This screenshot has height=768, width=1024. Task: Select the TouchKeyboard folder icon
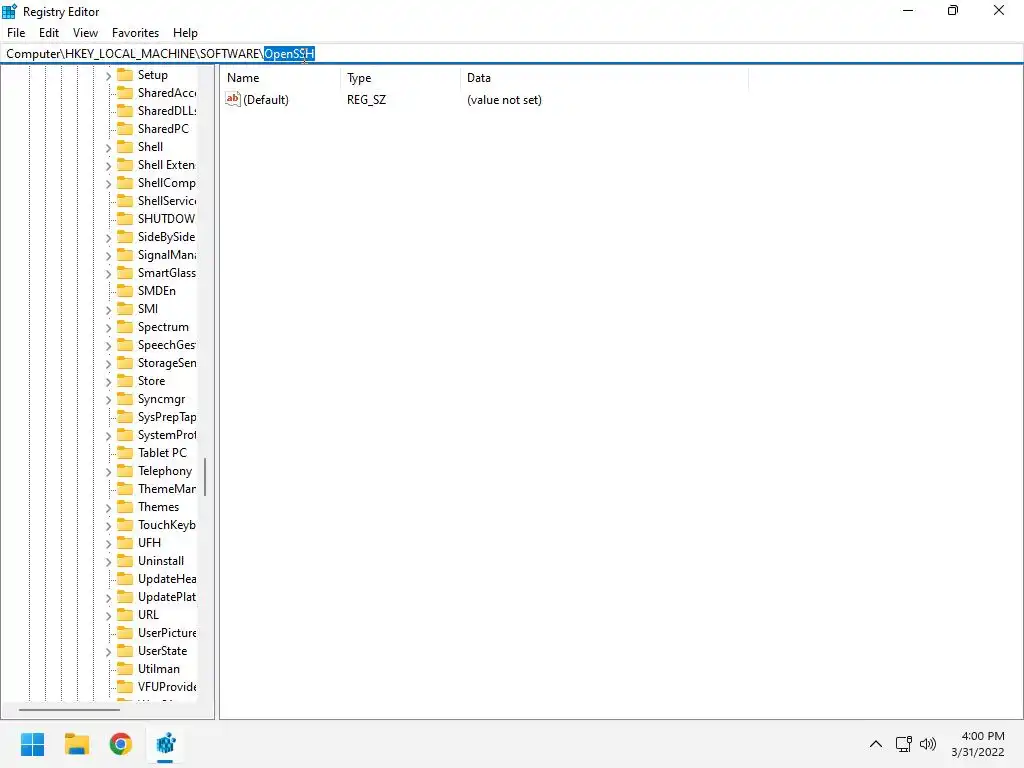click(125, 524)
